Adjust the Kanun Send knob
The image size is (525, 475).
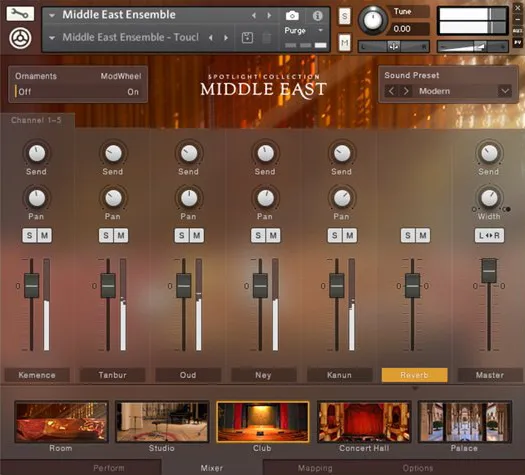(x=342, y=153)
